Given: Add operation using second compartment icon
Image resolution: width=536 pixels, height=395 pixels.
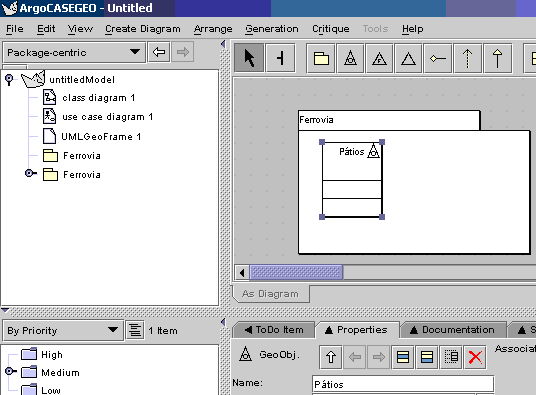Looking at the screenshot, I should click(427, 357).
